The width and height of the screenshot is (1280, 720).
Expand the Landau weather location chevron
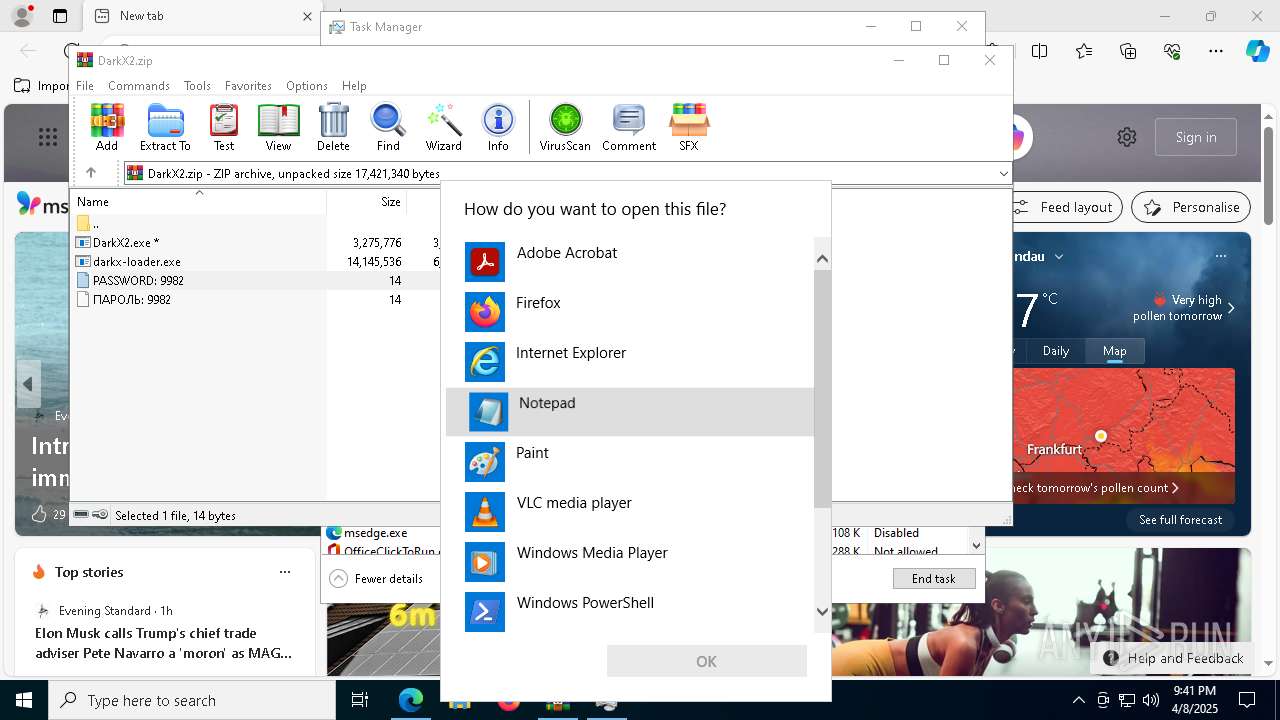pyautogui.click(x=1059, y=256)
